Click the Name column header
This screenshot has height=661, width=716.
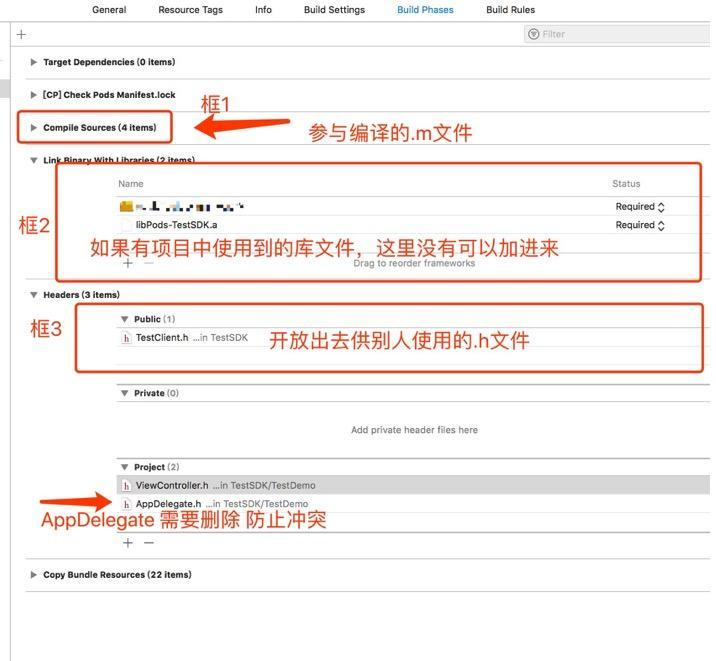pos(131,184)
